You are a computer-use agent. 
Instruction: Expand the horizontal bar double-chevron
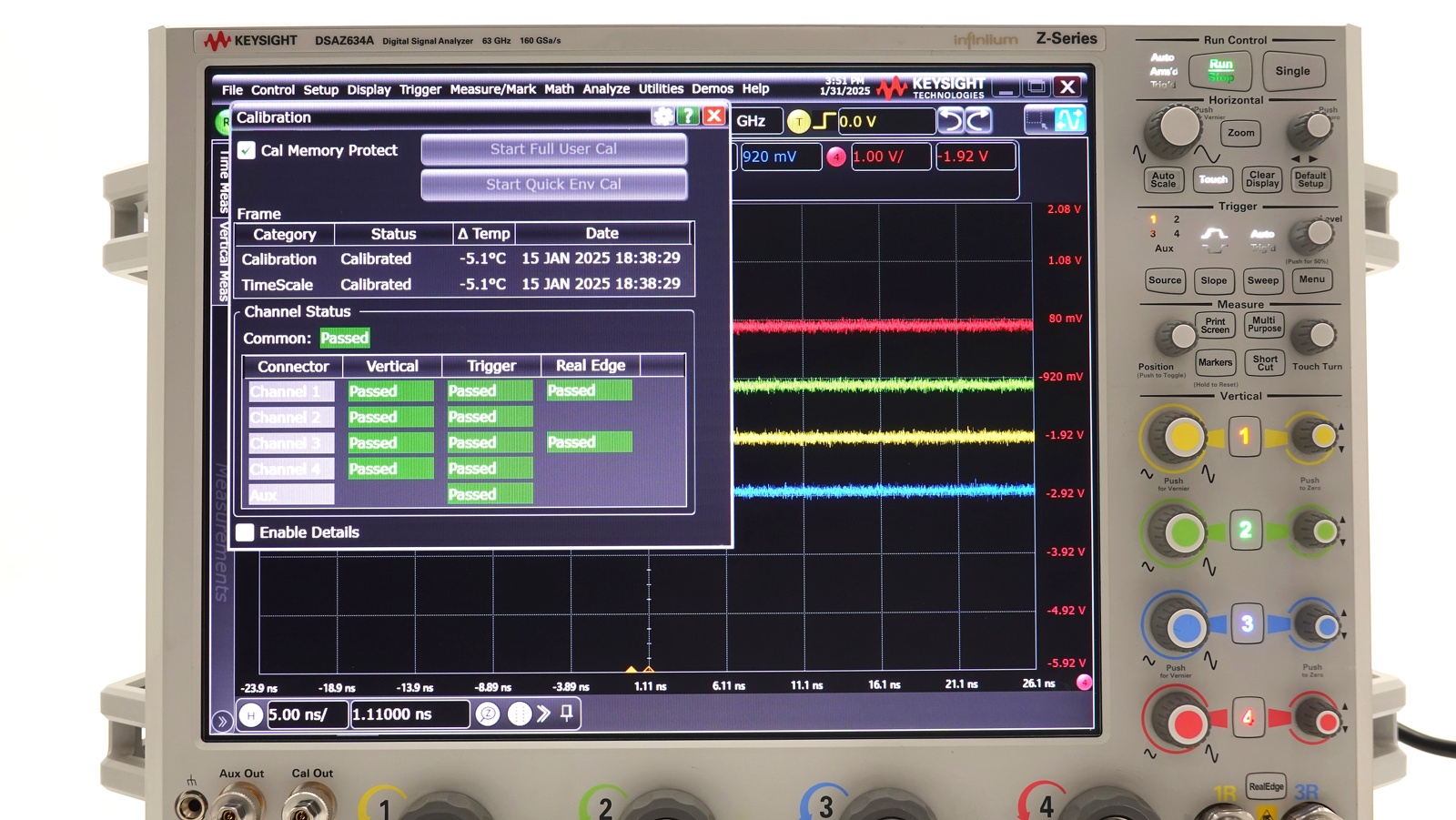543,714
